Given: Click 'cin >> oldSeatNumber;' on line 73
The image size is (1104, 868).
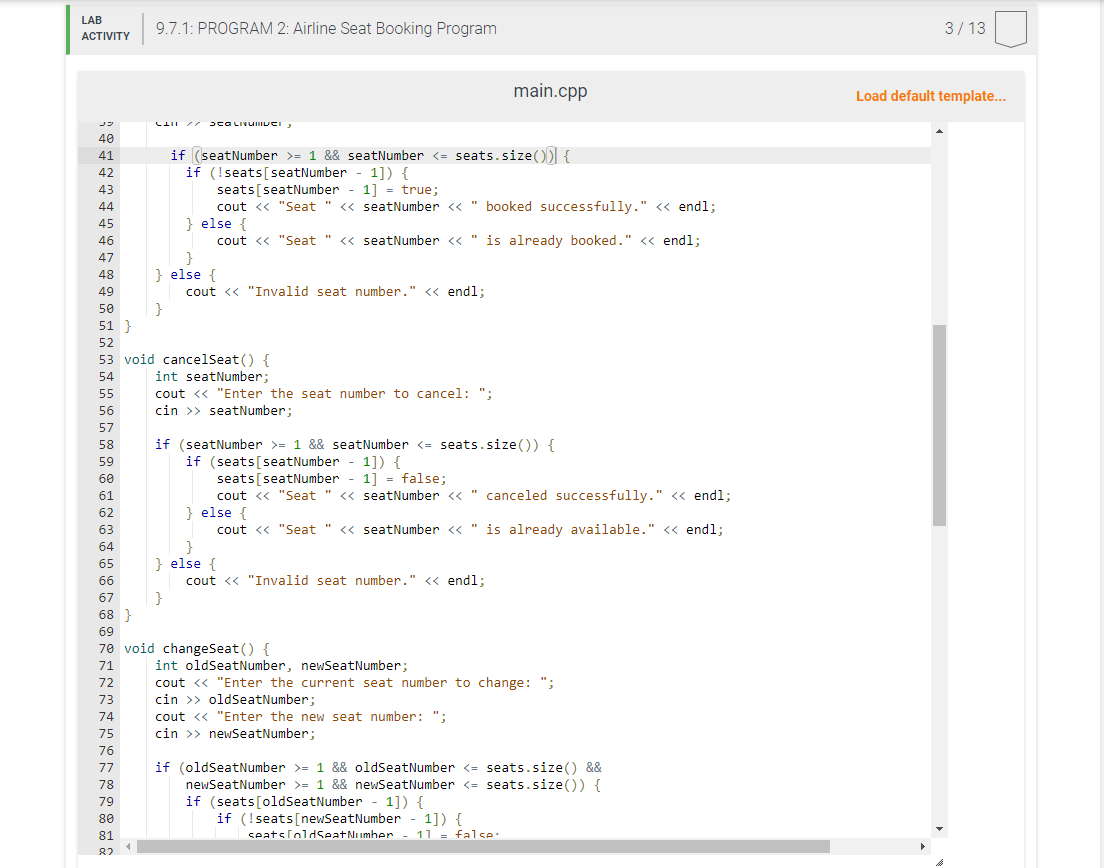Looking at the screenshot, I should [x=235, y=700].
